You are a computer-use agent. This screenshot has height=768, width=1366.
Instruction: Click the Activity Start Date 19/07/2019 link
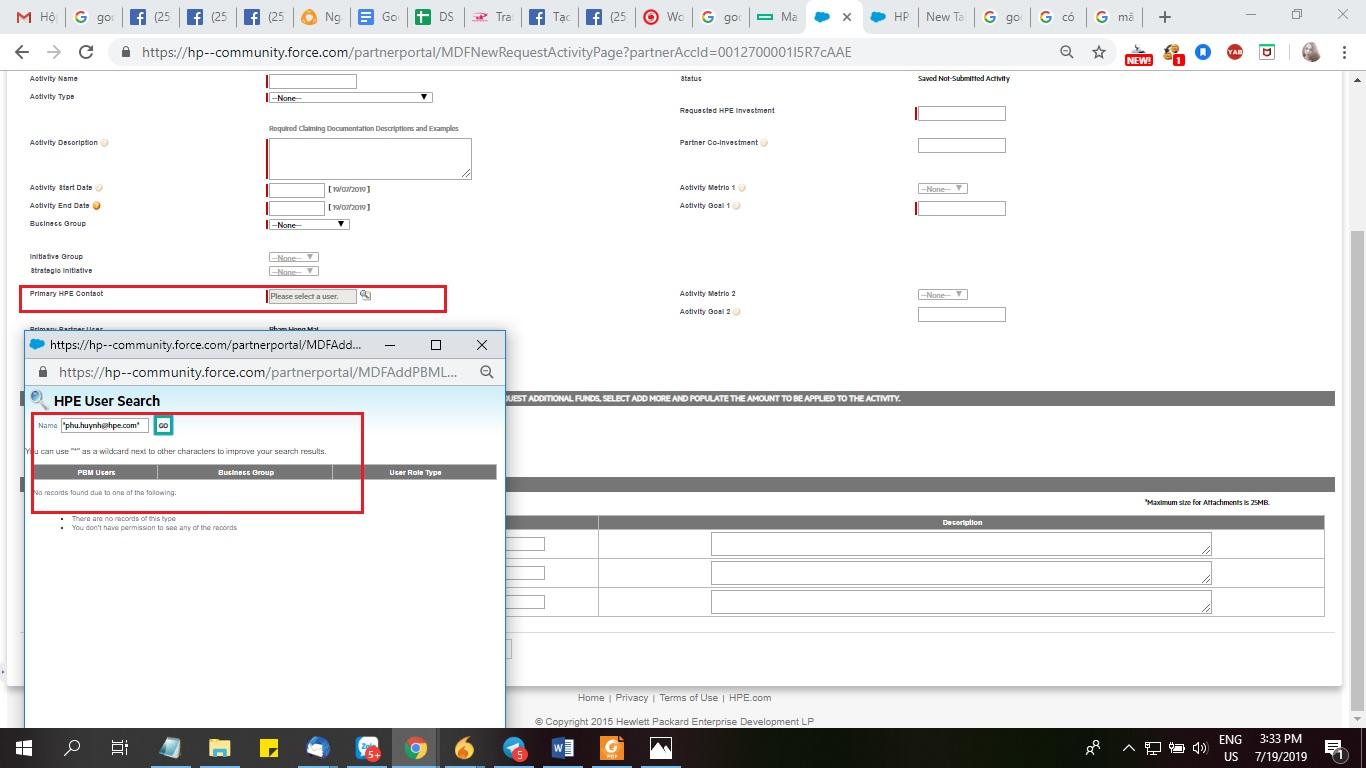350,189
